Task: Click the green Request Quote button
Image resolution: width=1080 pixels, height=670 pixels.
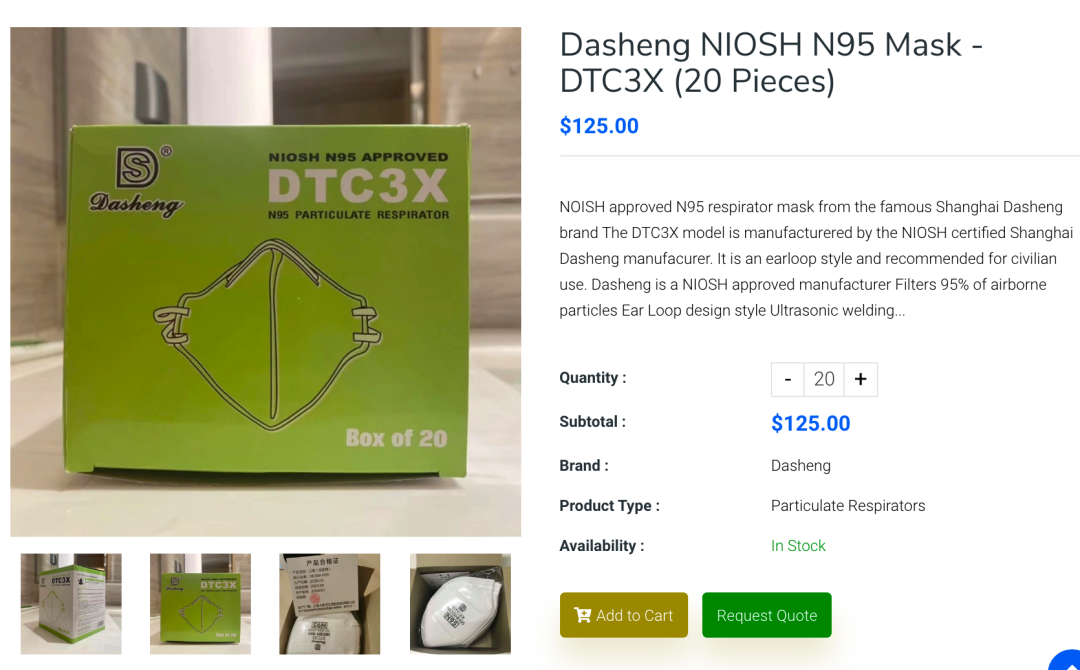Action: [766, 615]
